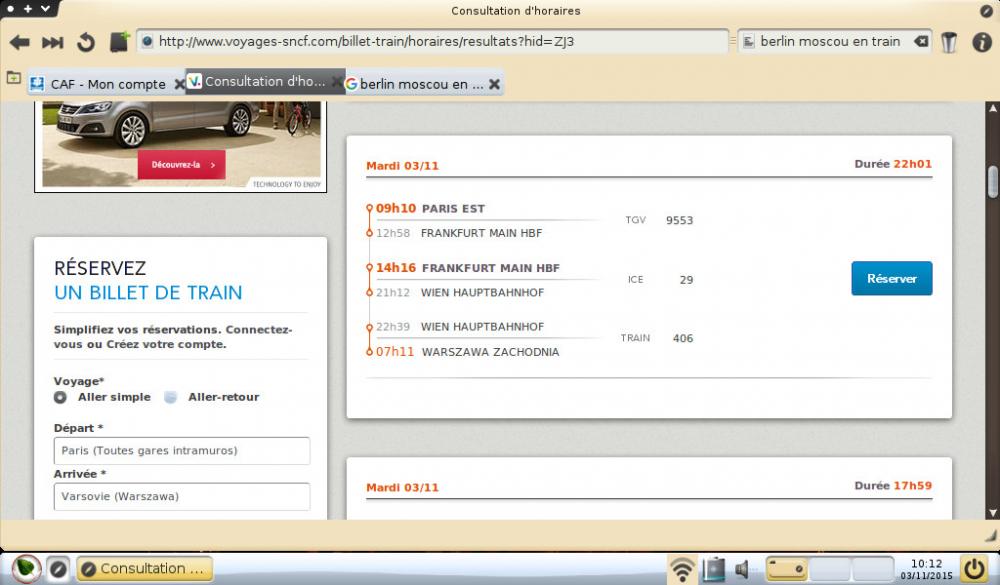The height and width of the screenshot is (585, 1000).
Task: Click the fast-forward navigation icon
Action: [52, 42]
